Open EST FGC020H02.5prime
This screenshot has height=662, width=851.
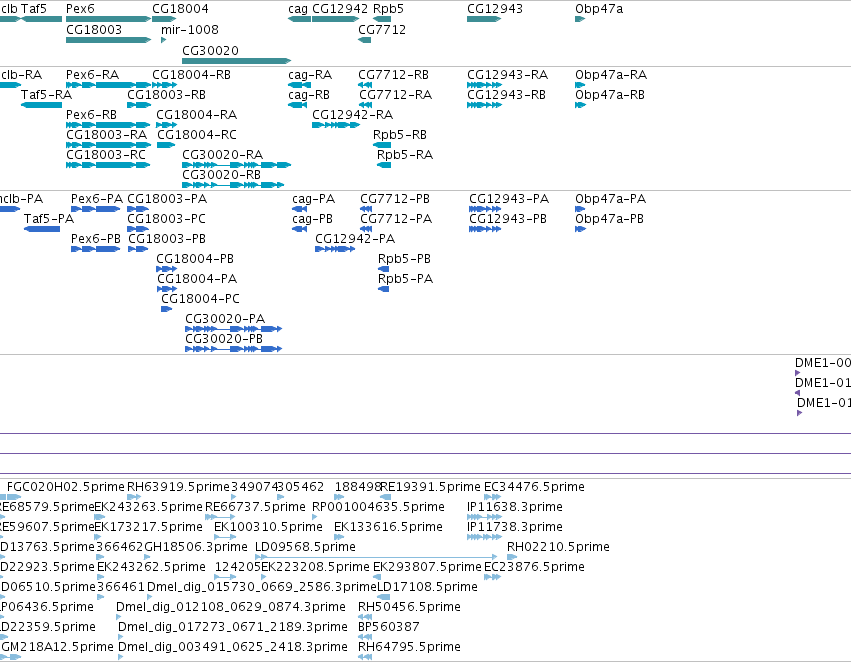[x=66, y=487]
